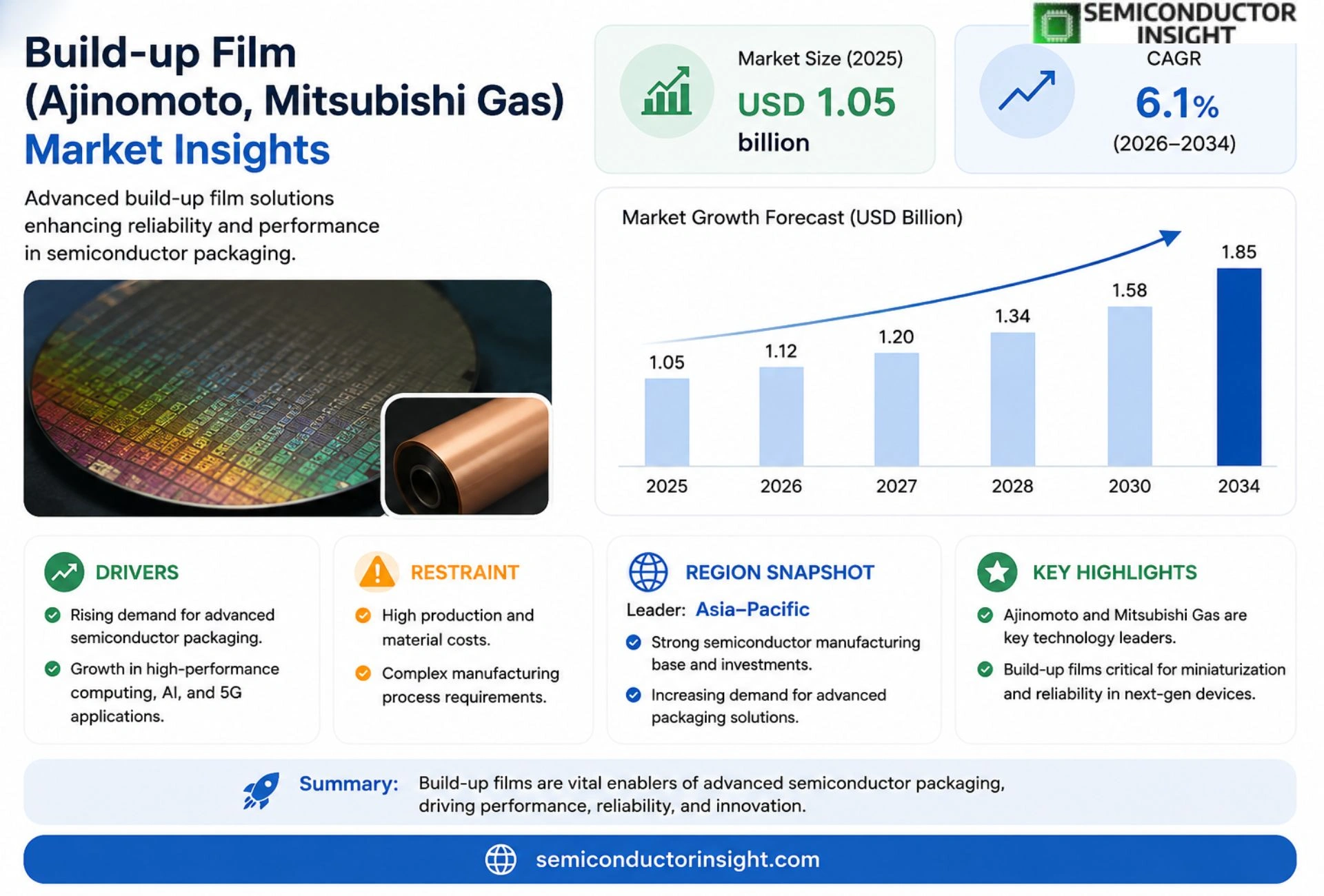Click the orange checkmark beside 'Complex manufacturing'
The height and width of the screenshot is (896, 1324).
[x=363, y=673]
